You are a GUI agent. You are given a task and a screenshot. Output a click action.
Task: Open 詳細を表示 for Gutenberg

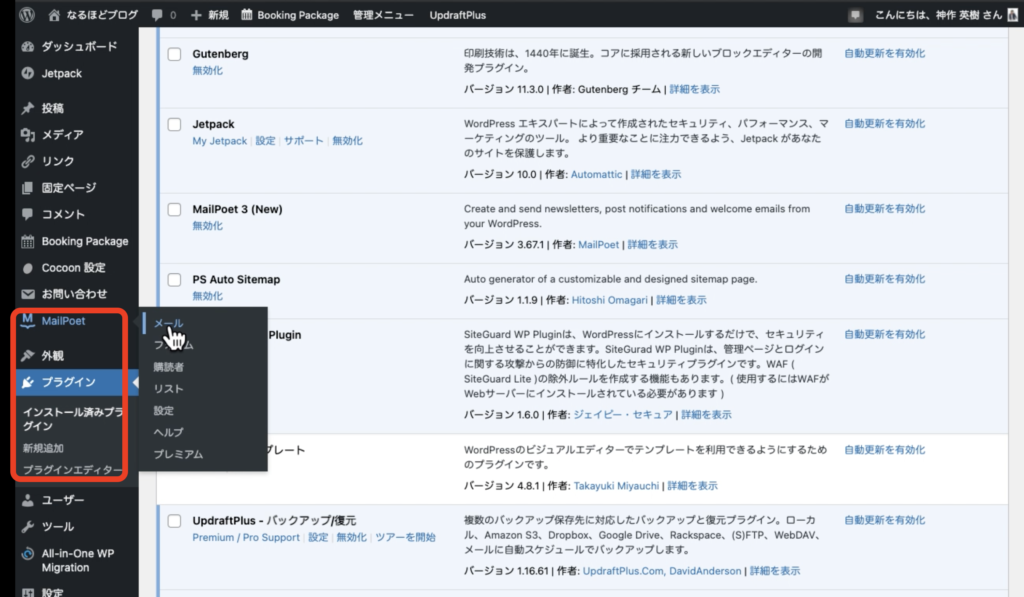tap(694, 89)
